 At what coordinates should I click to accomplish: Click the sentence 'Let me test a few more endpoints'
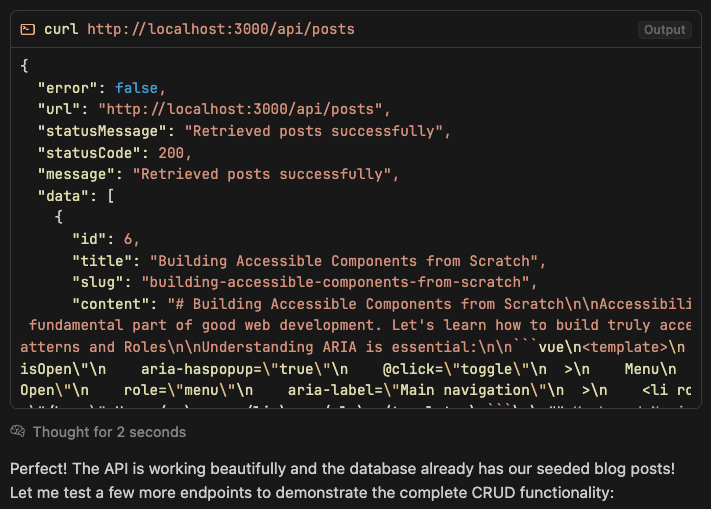(312, 492)
